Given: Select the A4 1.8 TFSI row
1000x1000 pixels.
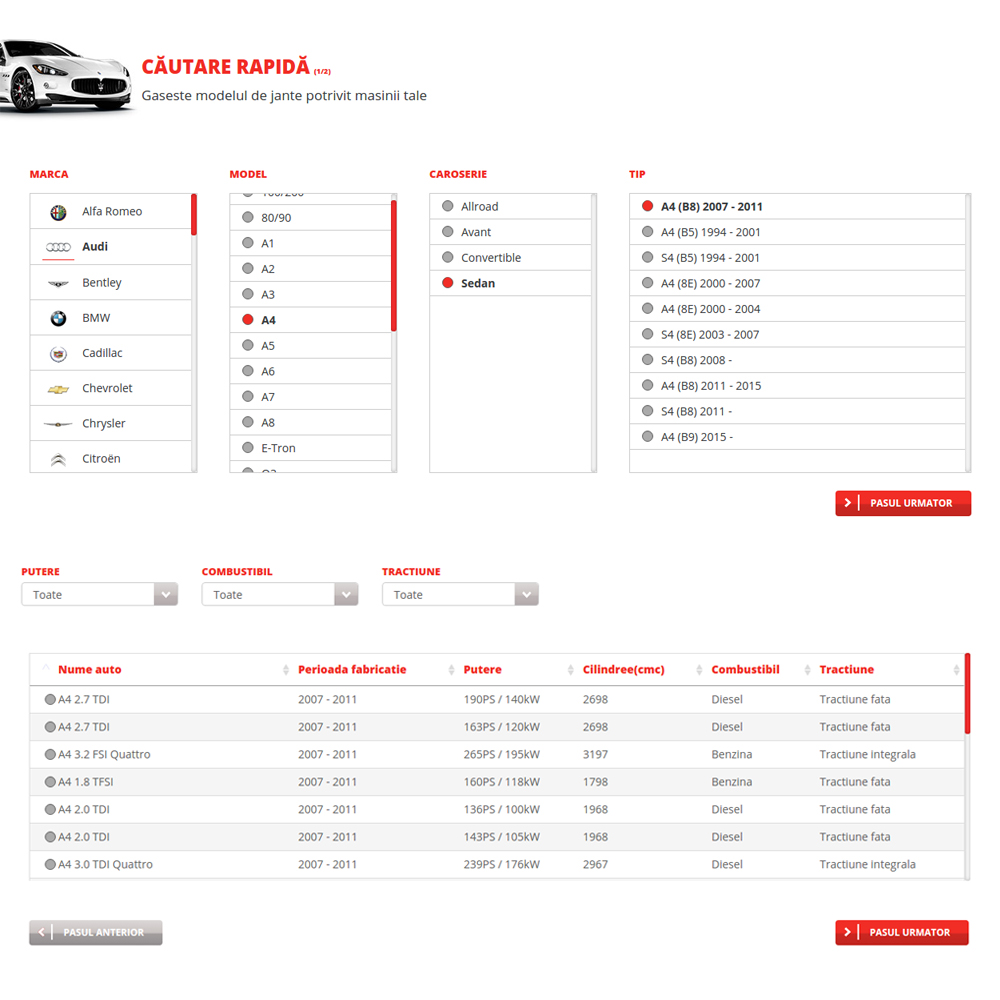Looking at the screenshot, I should pyautogui.click(x=497, y=782).
